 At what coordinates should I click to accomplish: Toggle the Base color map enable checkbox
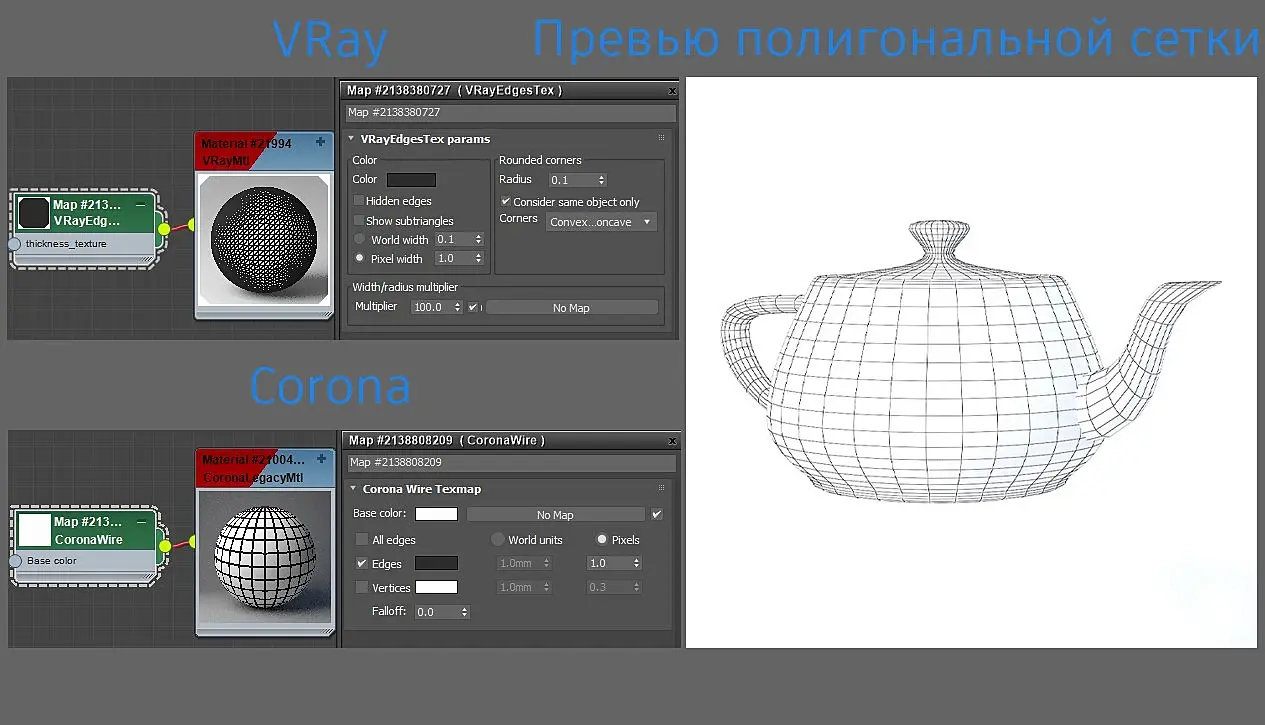click(x=657, y=514)
